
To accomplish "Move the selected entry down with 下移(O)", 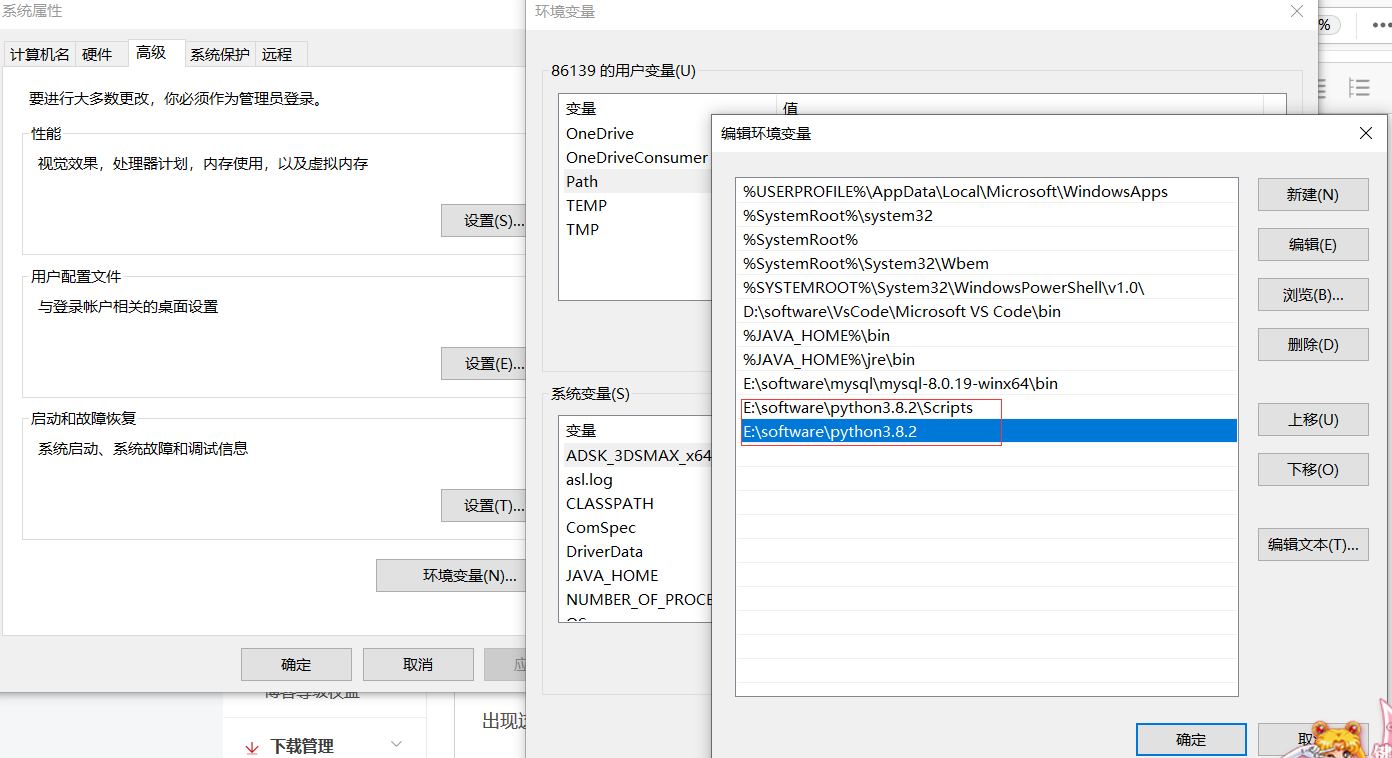I will 1312,469.
